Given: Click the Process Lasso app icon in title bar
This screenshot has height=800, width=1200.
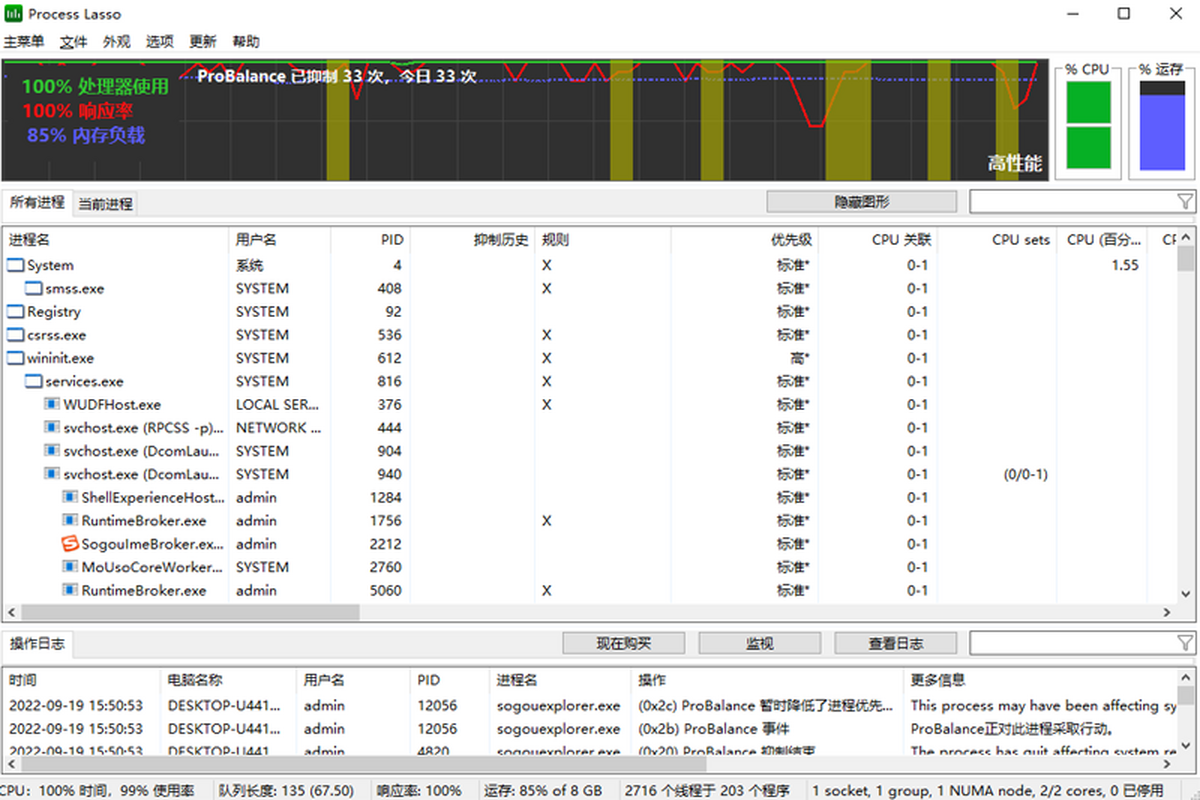Looking at the screenshot, I should click(13, 14).
